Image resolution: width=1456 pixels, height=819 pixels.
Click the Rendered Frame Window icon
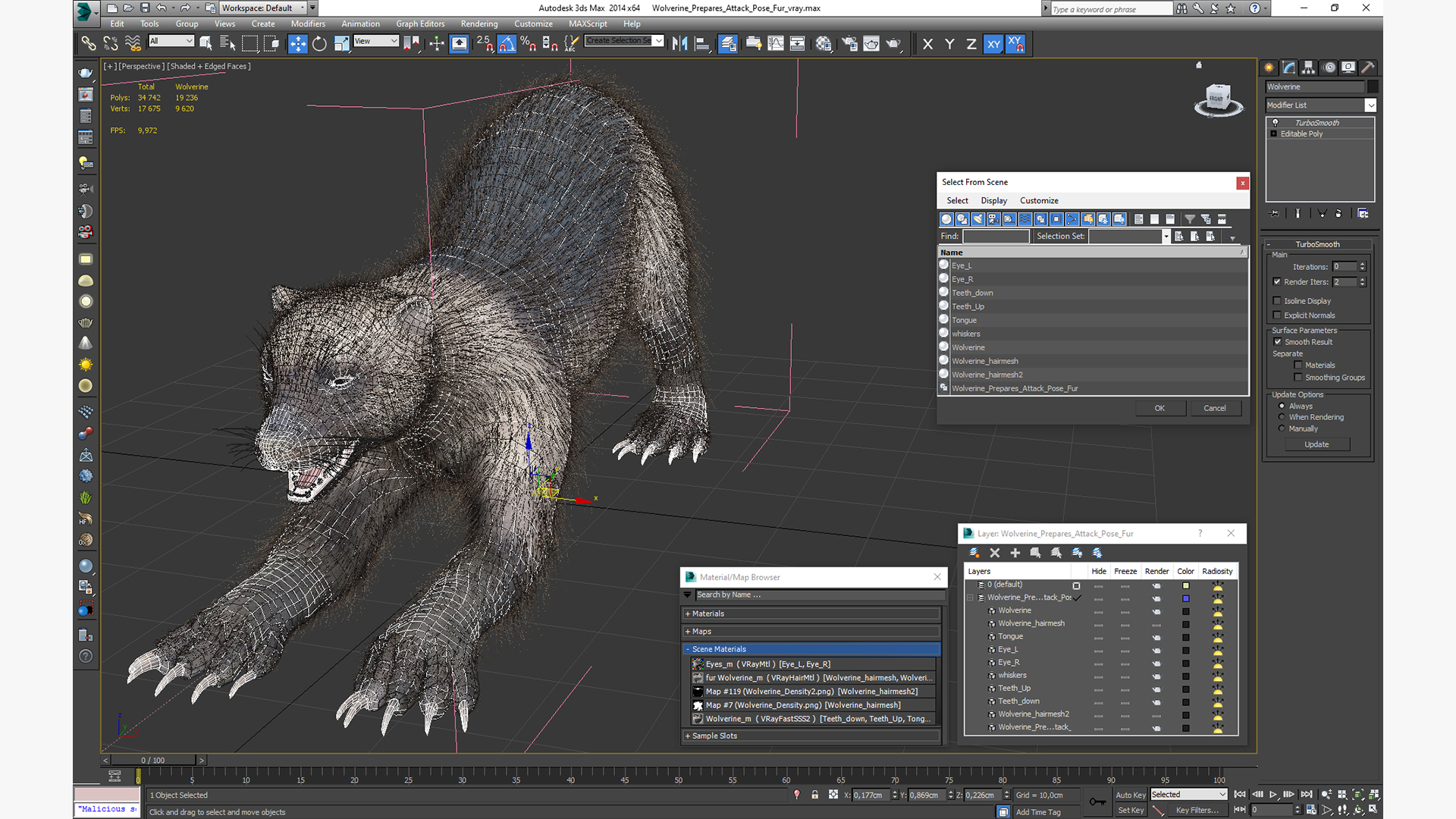tap(871, 44)
